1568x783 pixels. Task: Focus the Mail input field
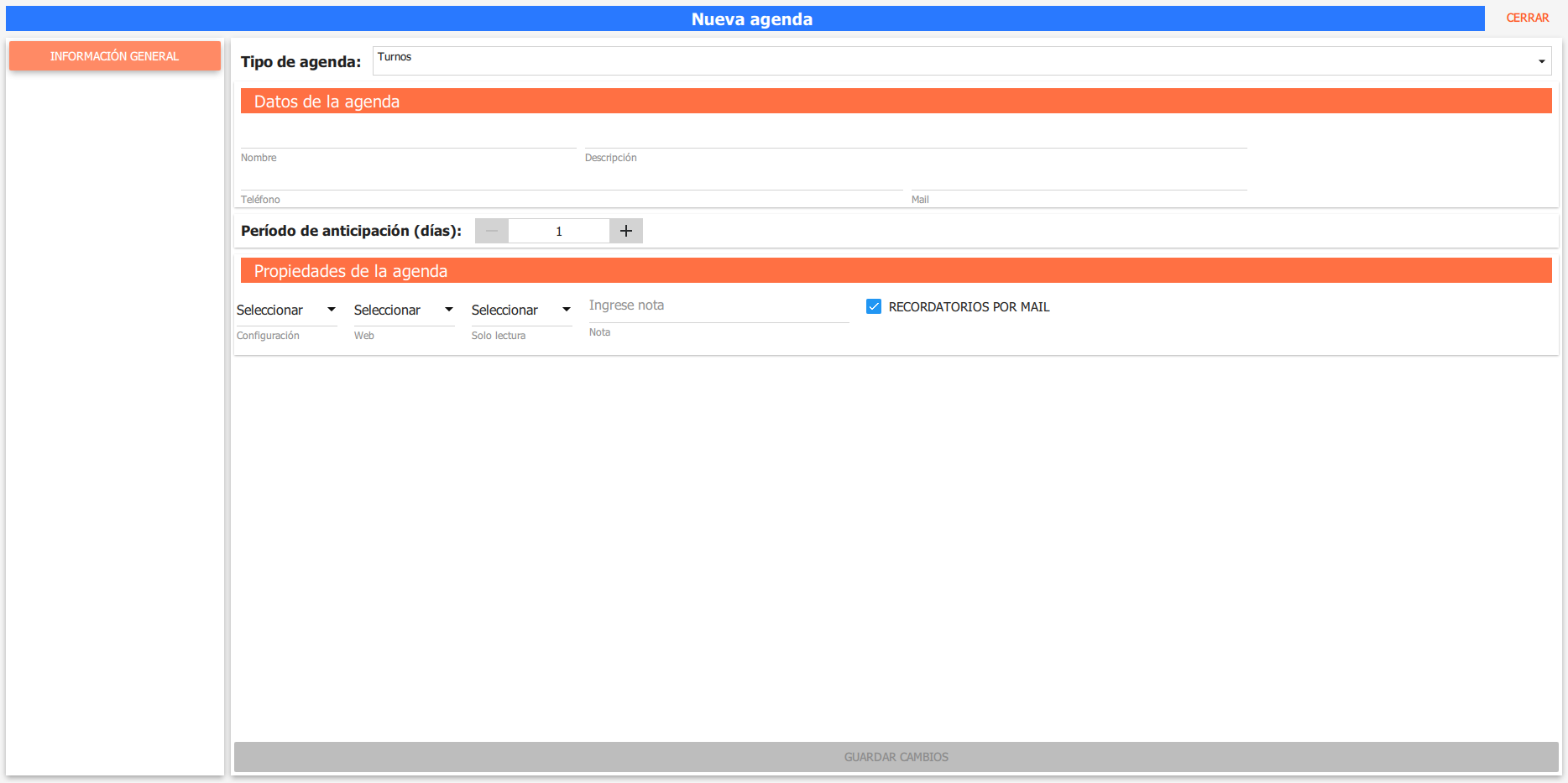[1079, 180]
